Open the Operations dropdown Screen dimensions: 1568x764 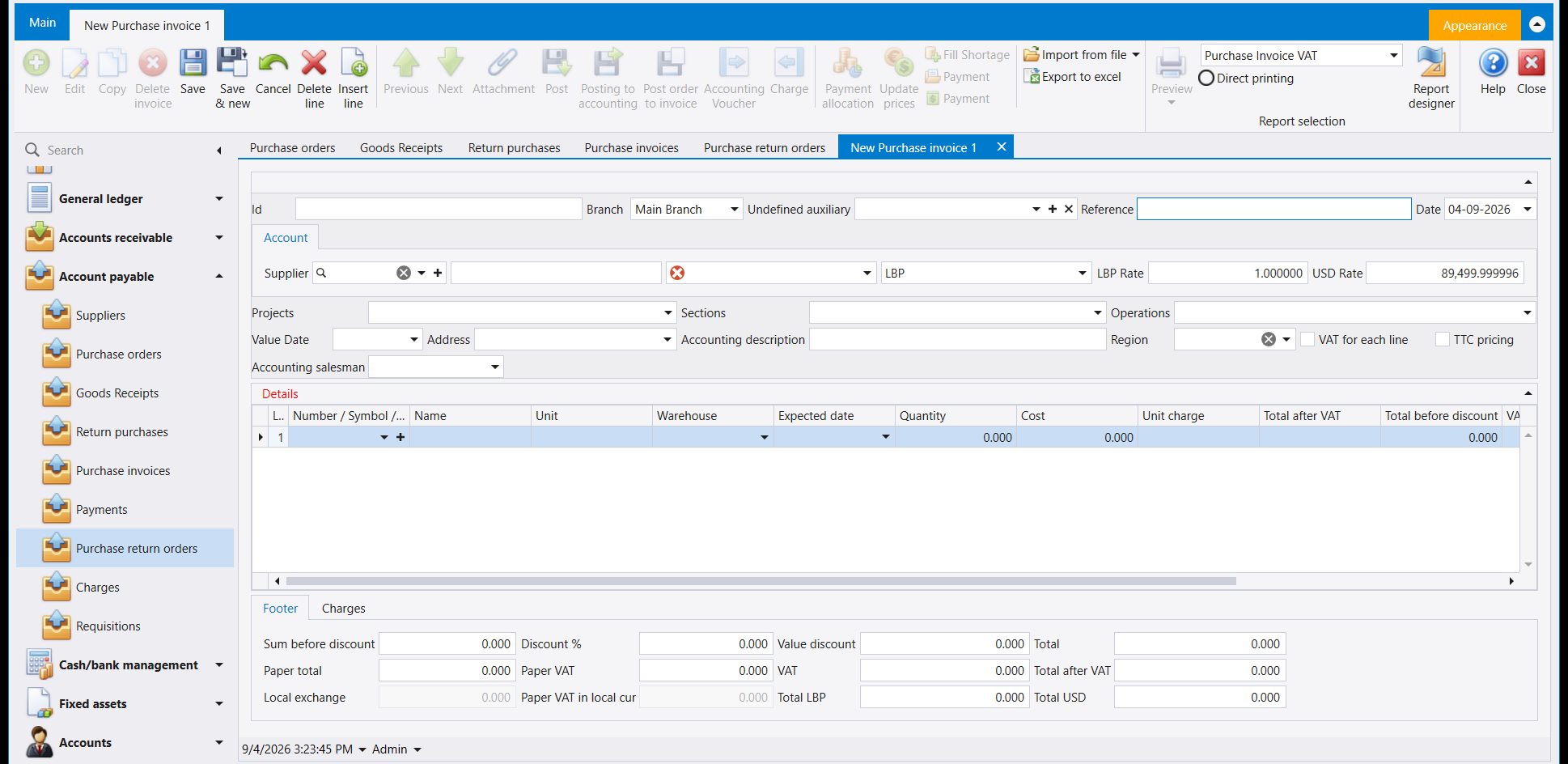(x=1528, y=312)
